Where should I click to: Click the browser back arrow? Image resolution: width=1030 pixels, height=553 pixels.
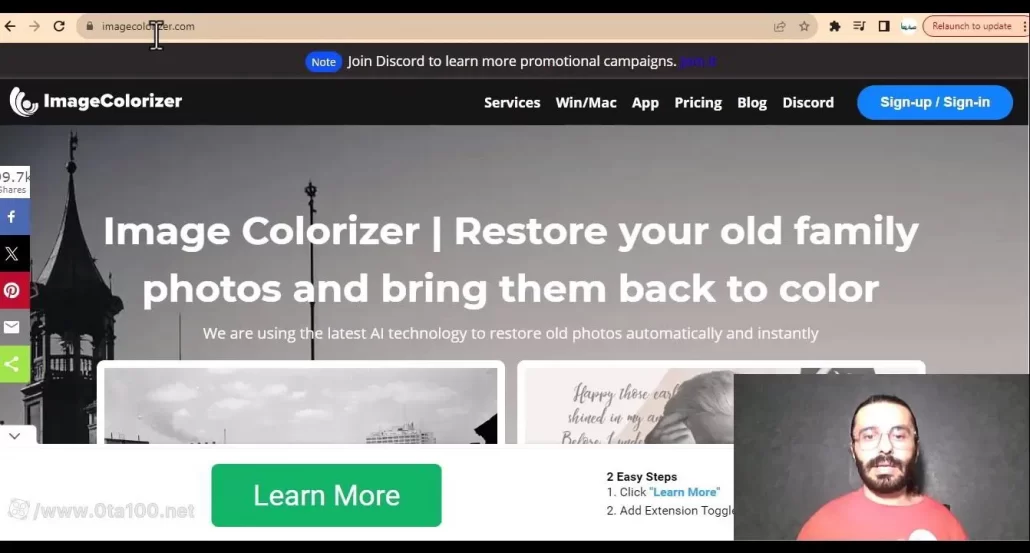(10, 26)
